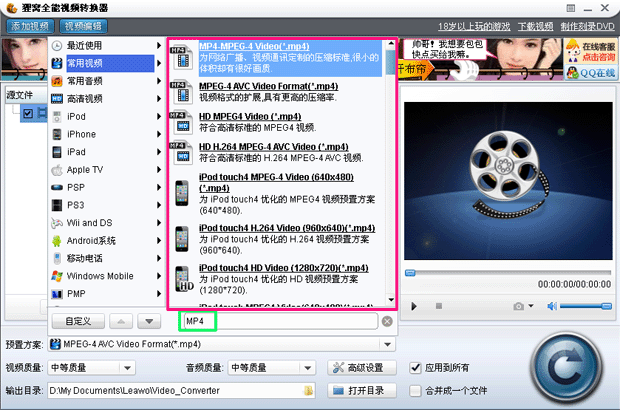Select the iPod menu category
The width and height of the screenshot is (620, 410).
107,117
